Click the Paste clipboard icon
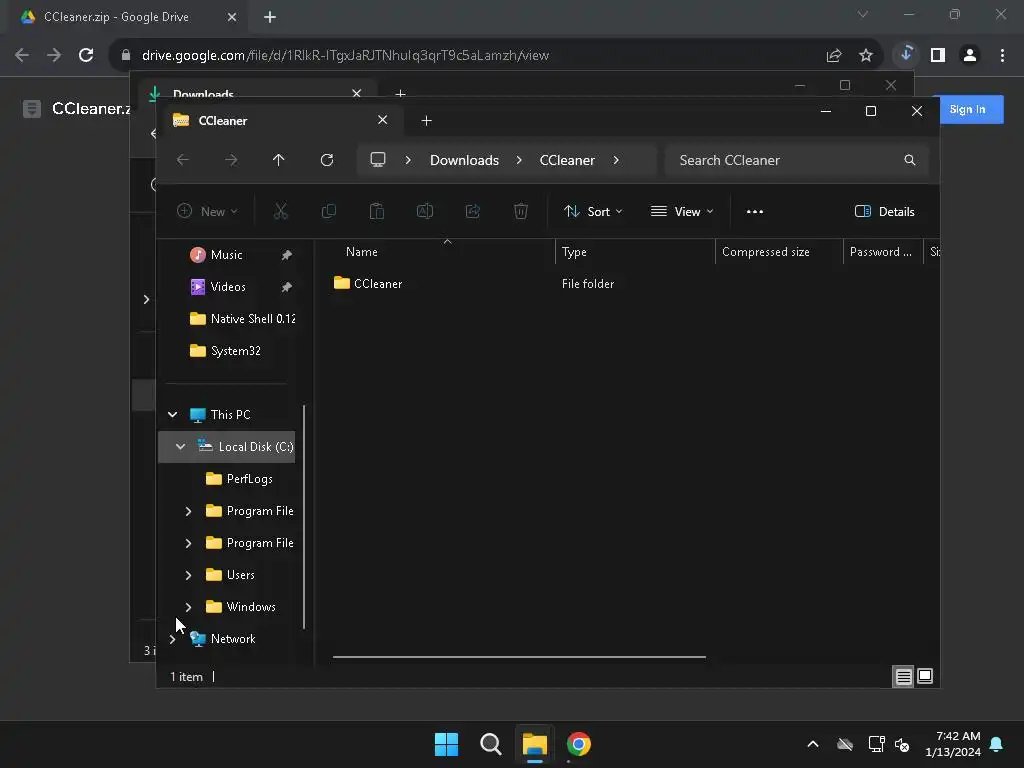Image resolution: width=1024 pixels, height=768 pixels. pyautogui.click(x=377, y=211)
